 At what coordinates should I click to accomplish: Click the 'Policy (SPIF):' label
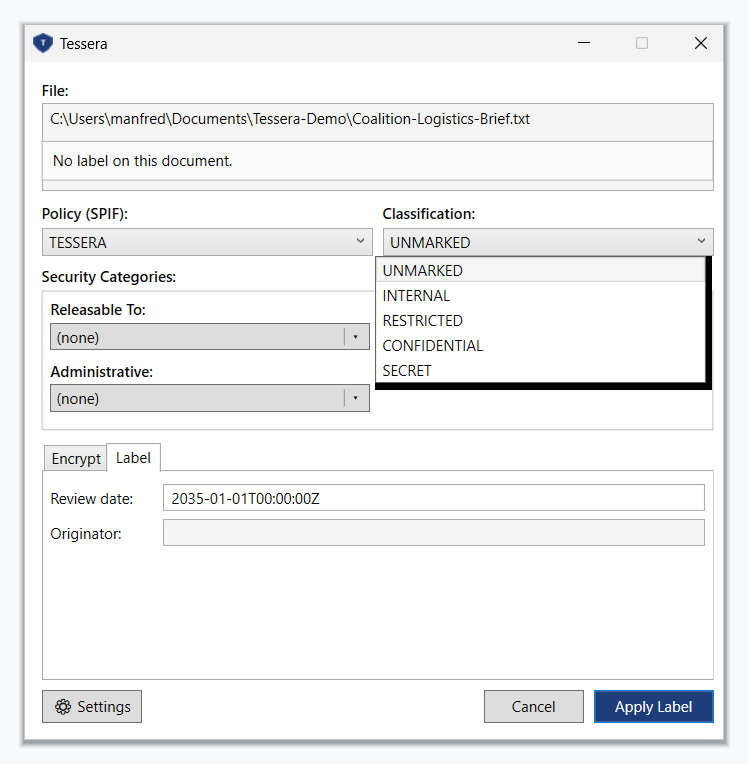85,214
